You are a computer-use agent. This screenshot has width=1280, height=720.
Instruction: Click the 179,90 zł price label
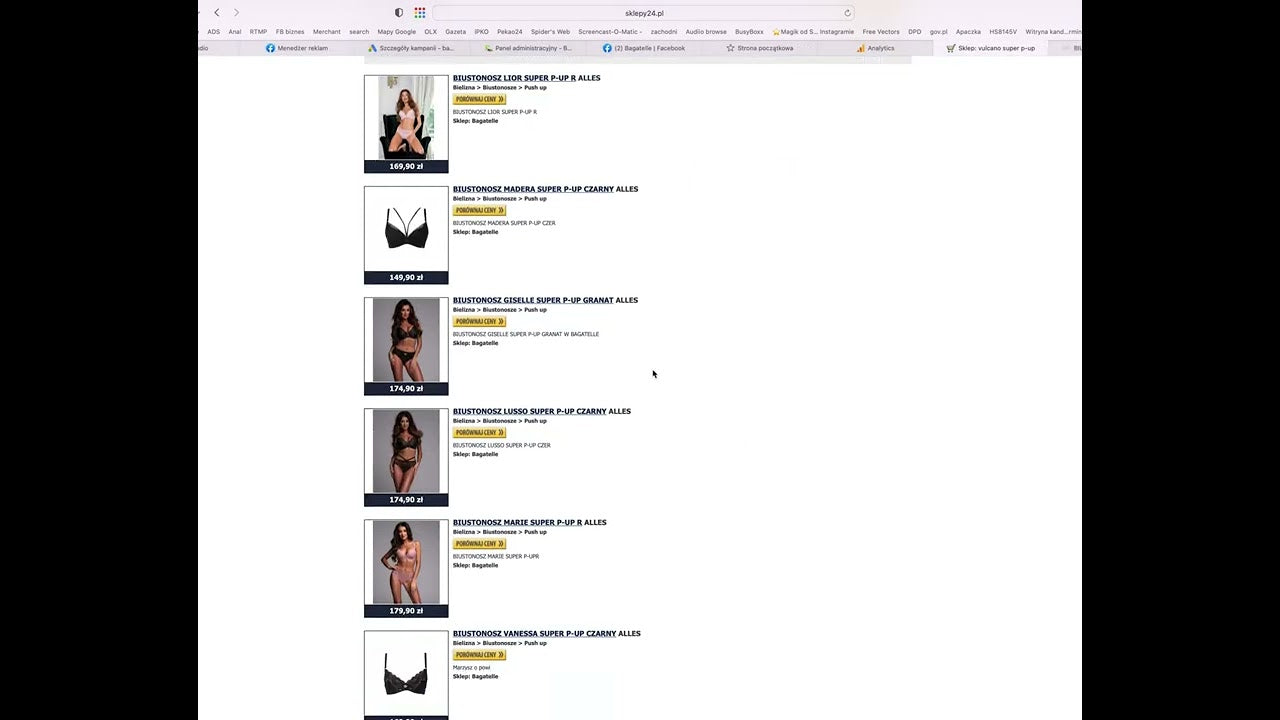(x=406, y=610)
